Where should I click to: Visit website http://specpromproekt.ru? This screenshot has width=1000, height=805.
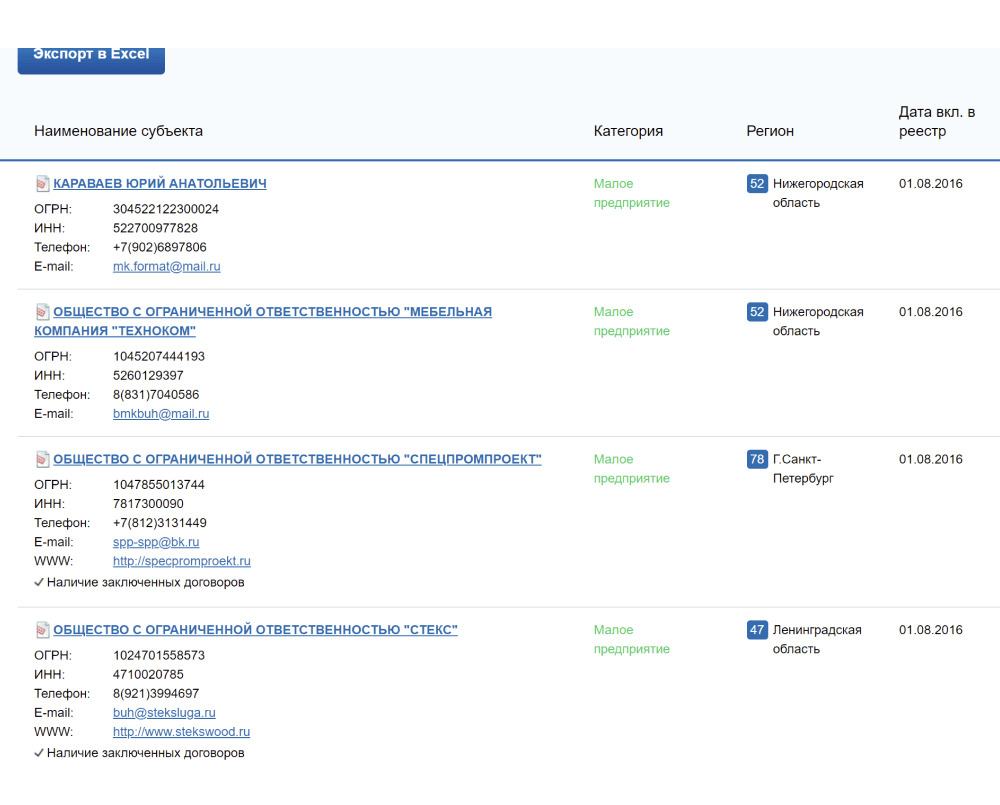click(181, 562)
